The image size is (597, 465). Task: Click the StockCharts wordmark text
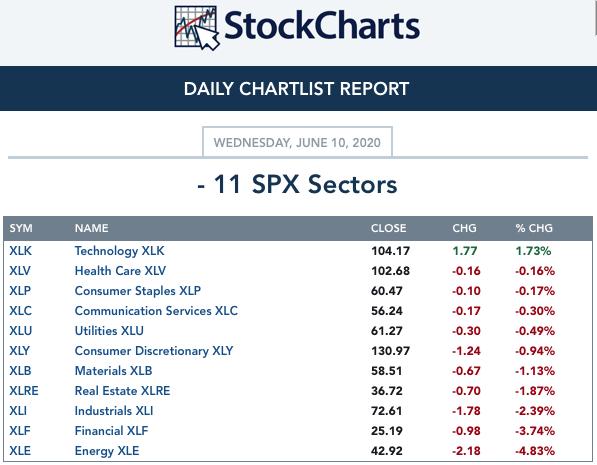(322, 26)
